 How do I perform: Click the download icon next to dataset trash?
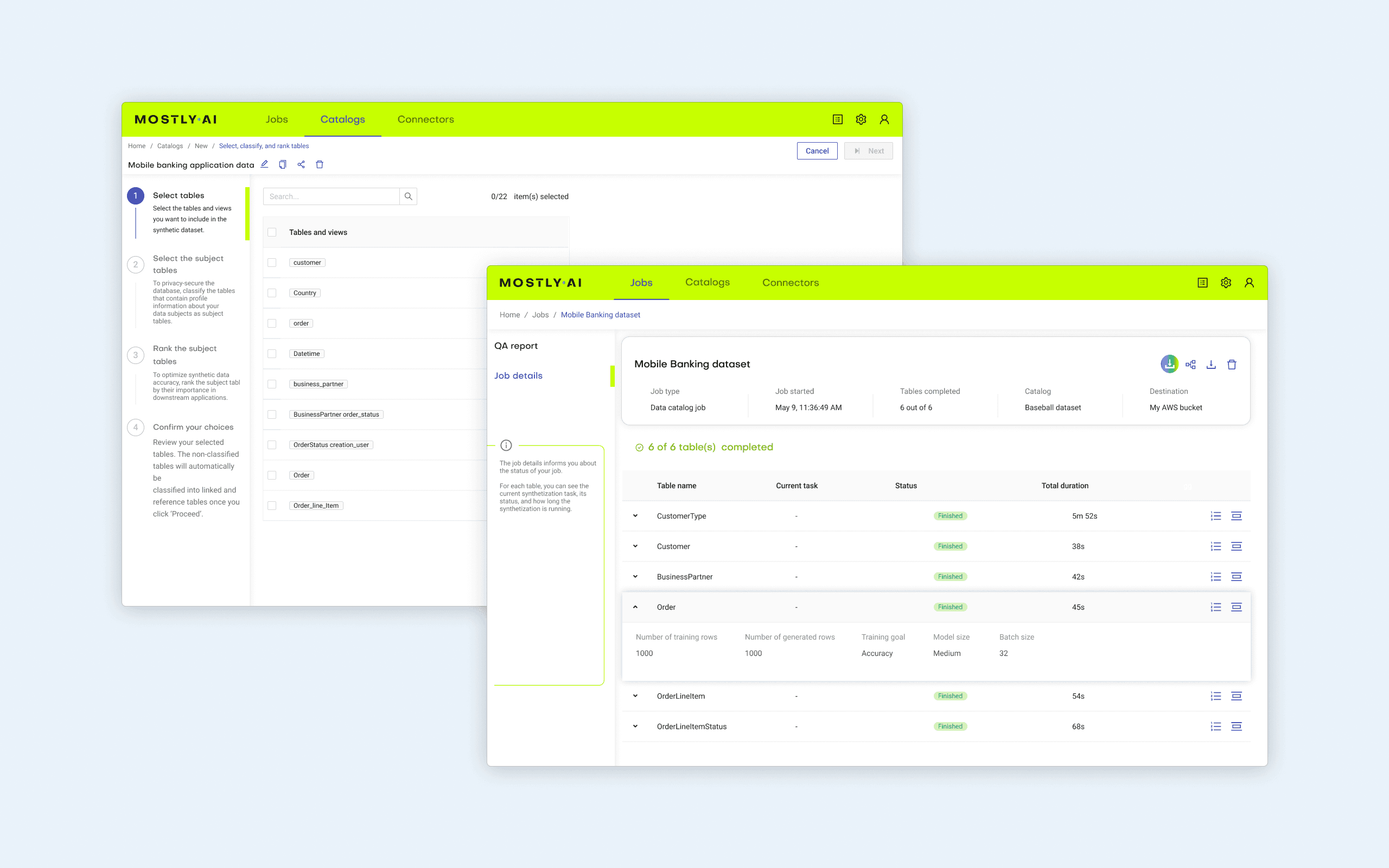[1211, 365]
